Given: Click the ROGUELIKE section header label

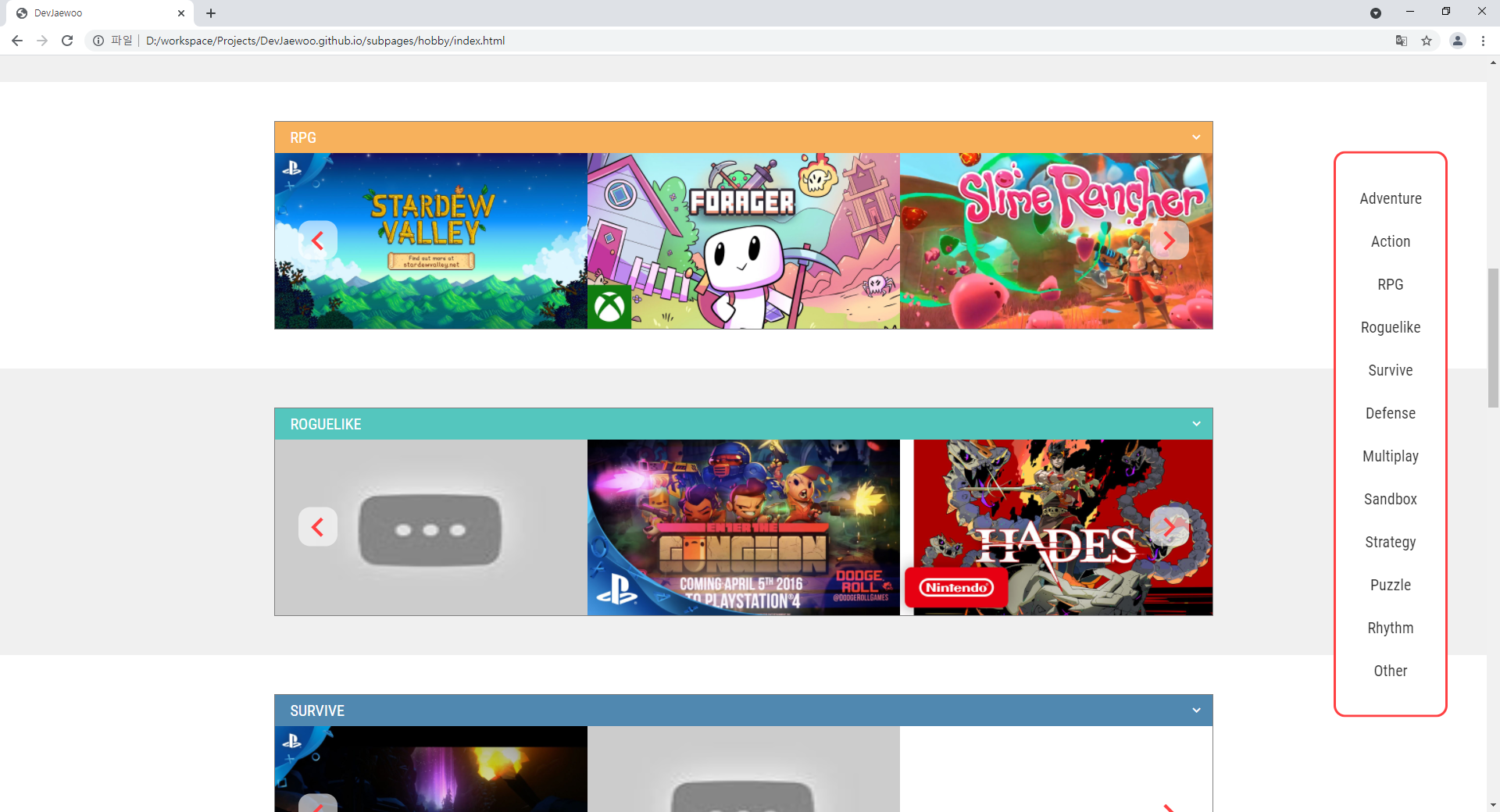Looking at the screenshot, I should coord(326,424).
